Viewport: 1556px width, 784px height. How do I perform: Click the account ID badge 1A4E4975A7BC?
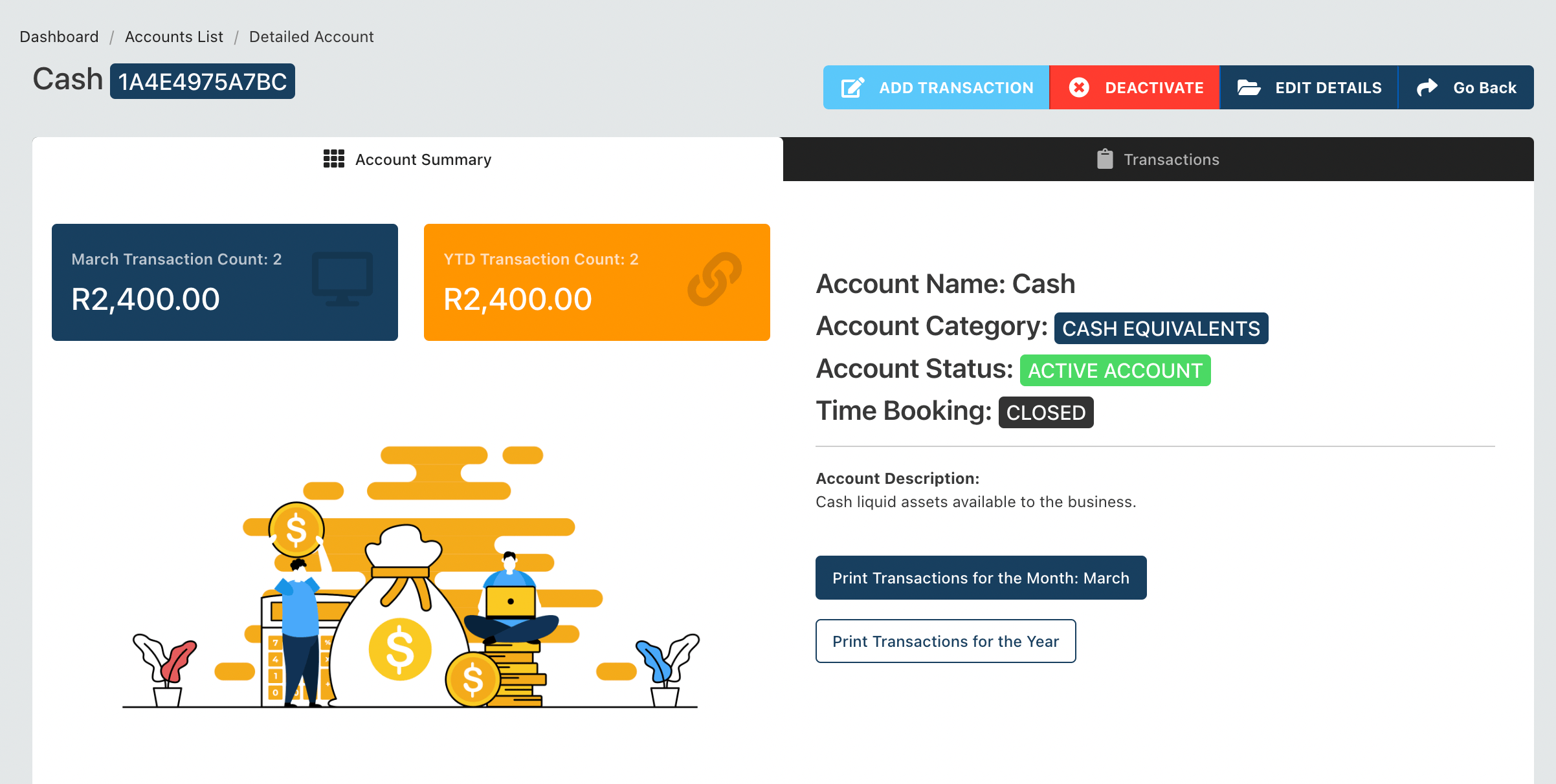coord(202,81)
